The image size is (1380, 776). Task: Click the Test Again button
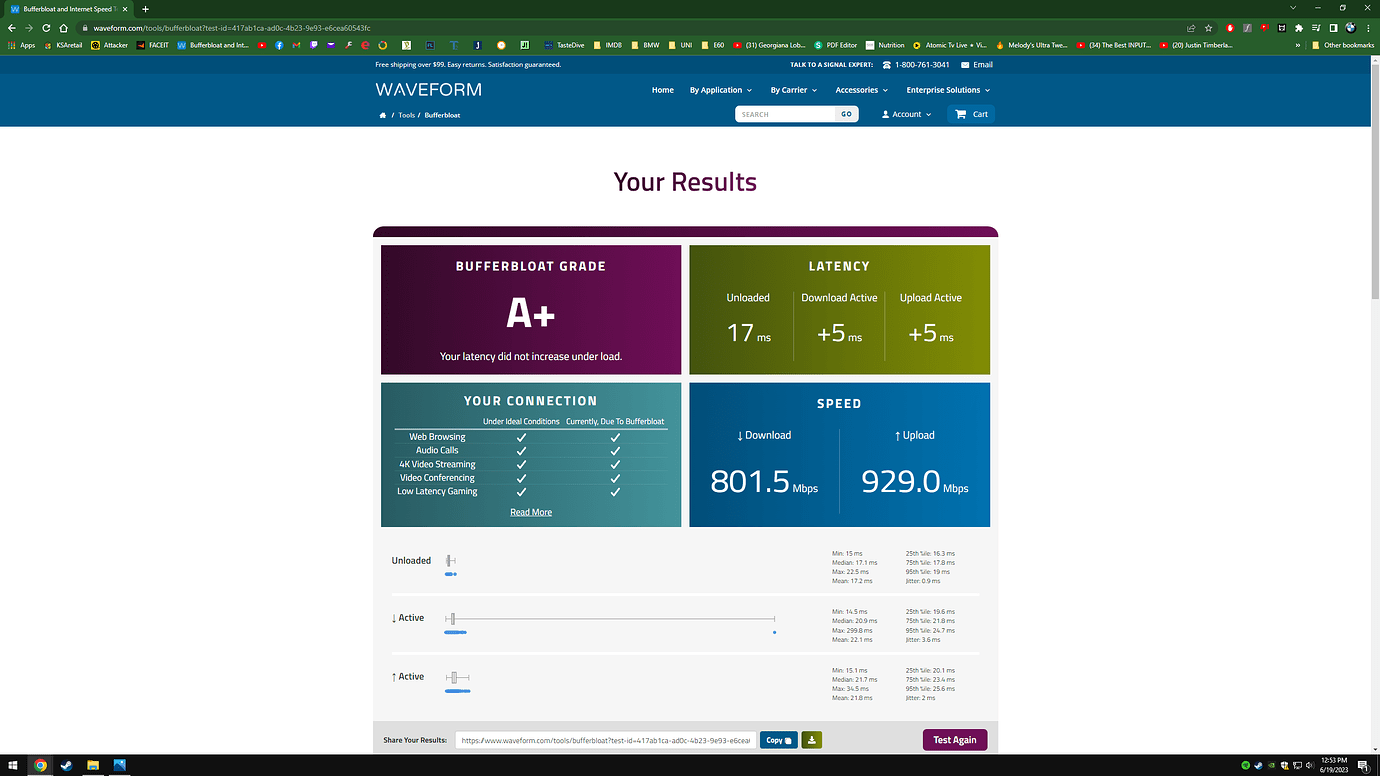954,740
